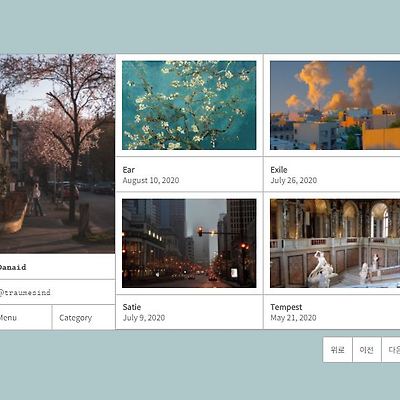The width and height of the screenshot is (400, 400).
Task: Click the date May 21, 2020
Action: click(x=293, y=318)
